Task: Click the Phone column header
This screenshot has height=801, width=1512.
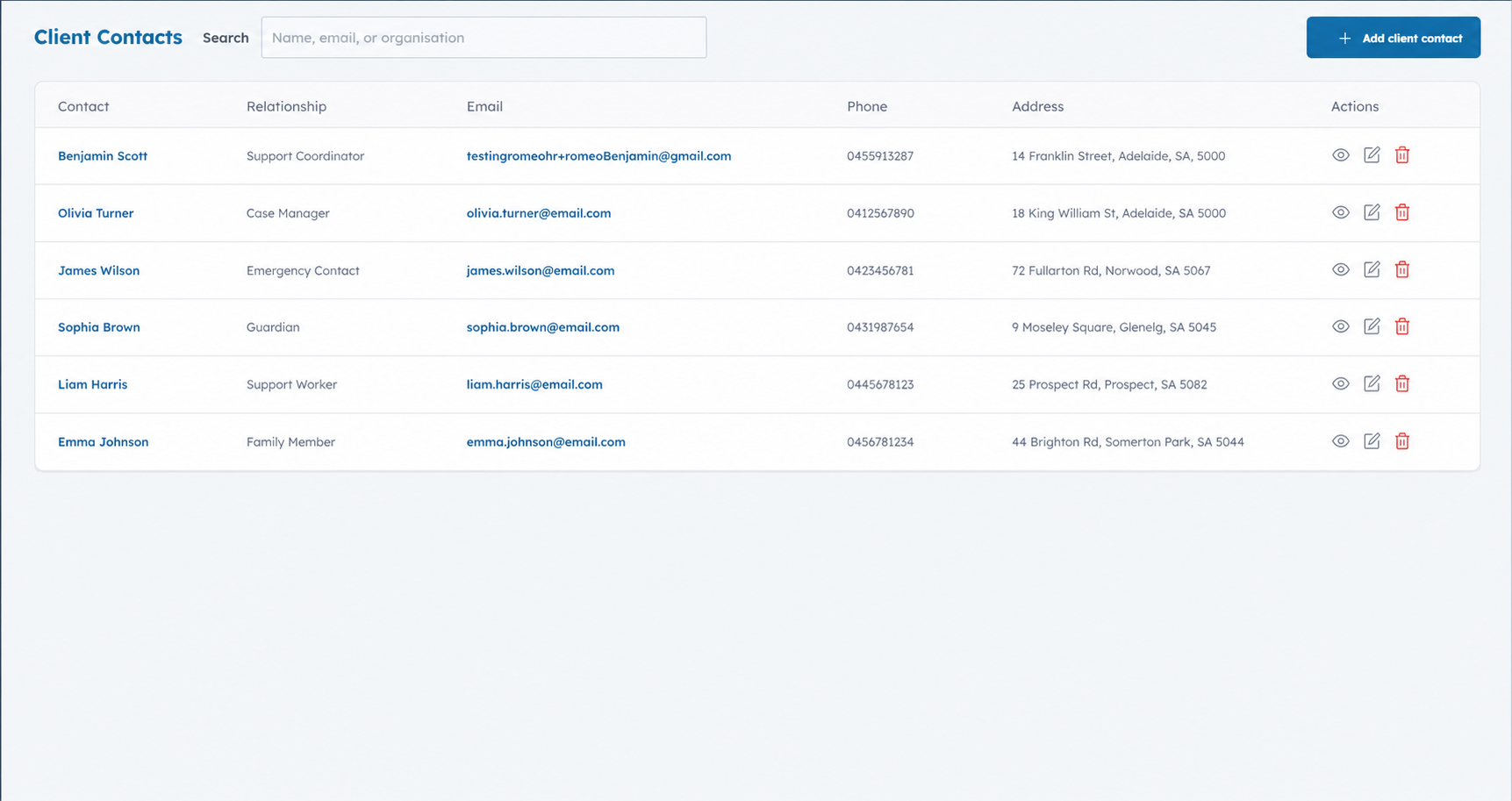Action: pos(867,106)
